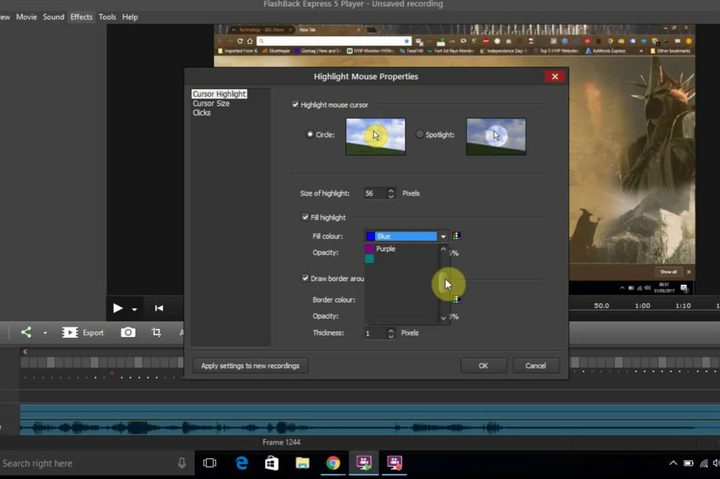Toggle the Fill highlight checkbox

[x=305, y=217]
